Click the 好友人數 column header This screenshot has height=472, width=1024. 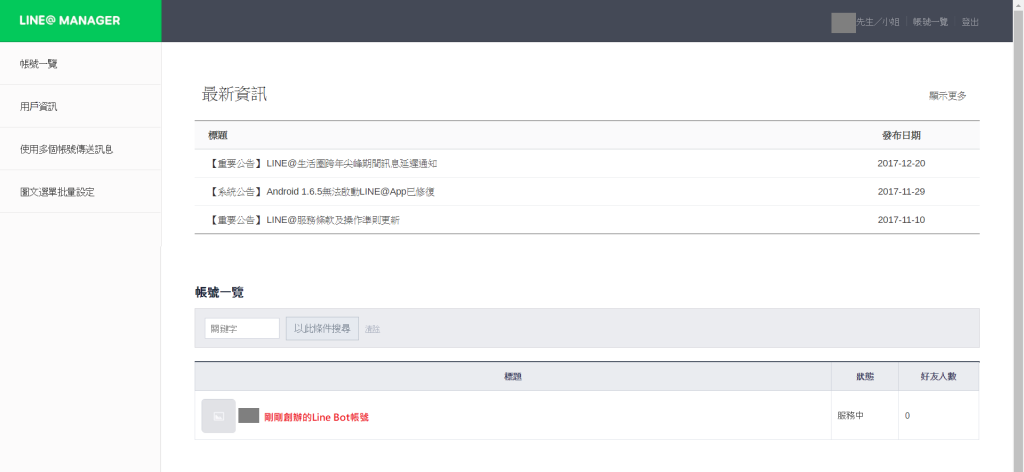[x=938, y=377]
